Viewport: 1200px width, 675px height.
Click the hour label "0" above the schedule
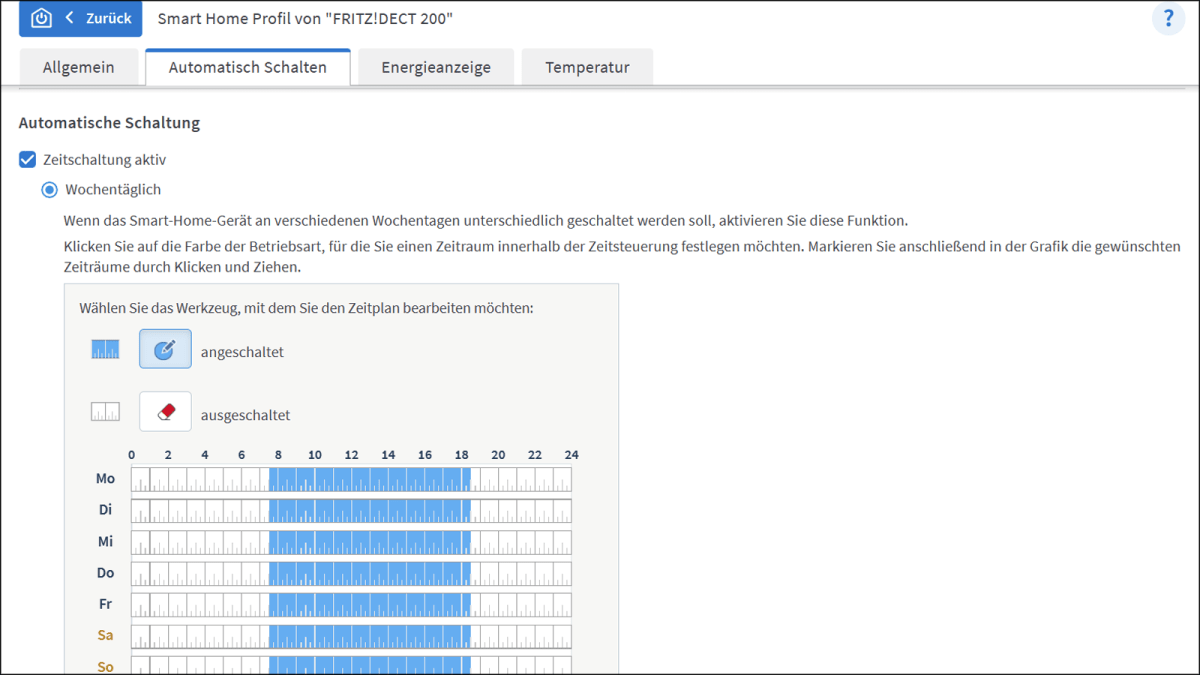point(131,455)
